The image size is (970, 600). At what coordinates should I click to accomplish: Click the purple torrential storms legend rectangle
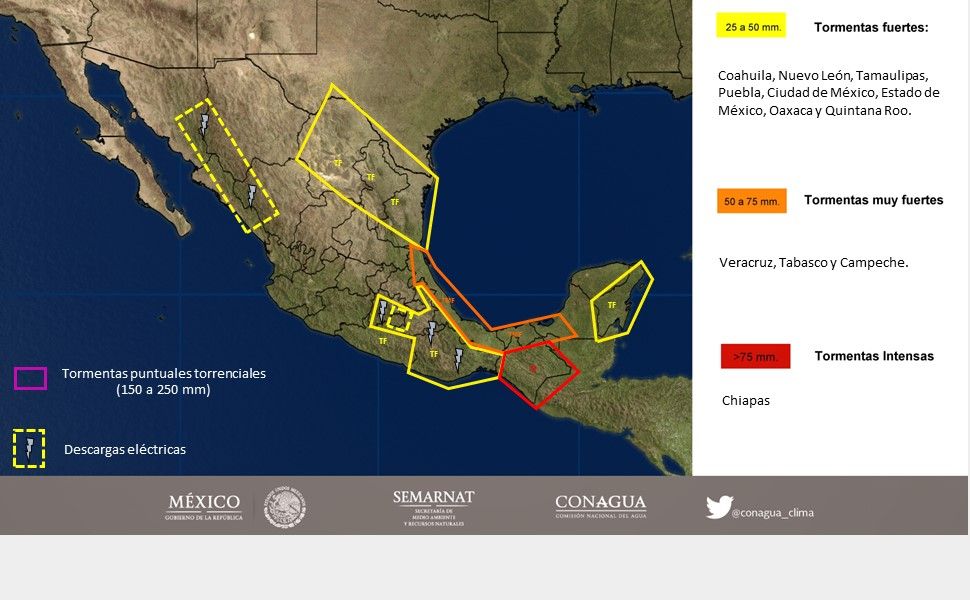pyautogui.click(x=30, y=378)
